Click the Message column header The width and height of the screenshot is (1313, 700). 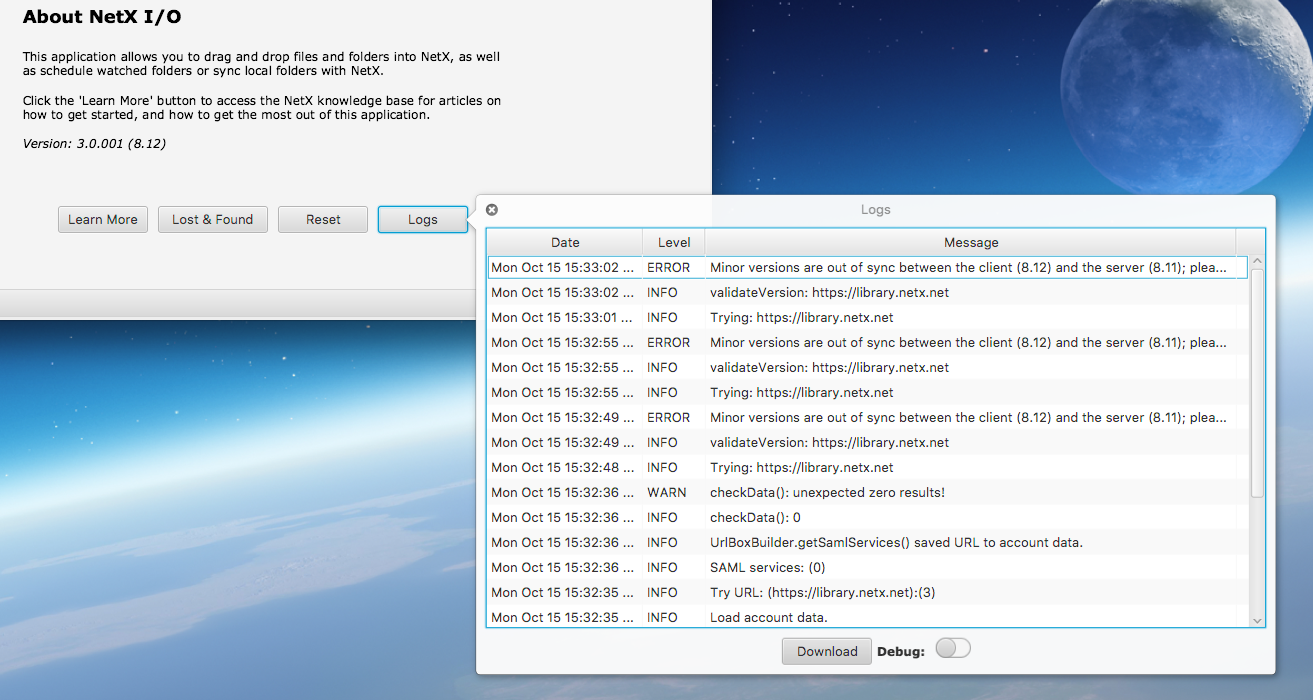970,242
